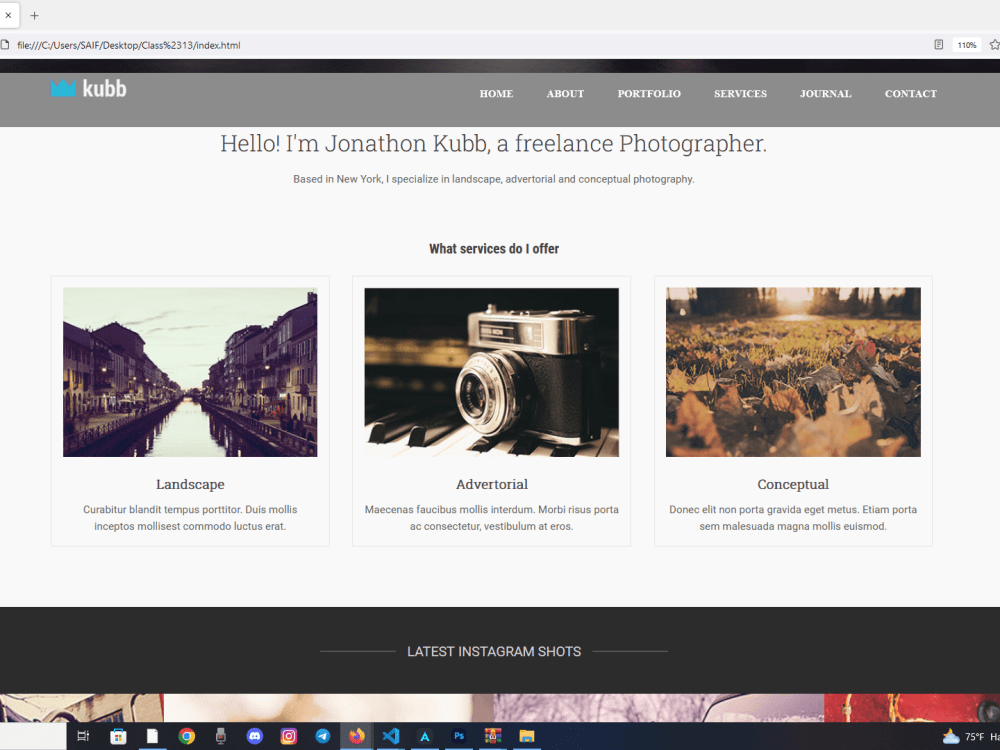Screen dimensions: 1000x750
Task: Open Telegram from the taskbar
Action: tap(323, 736)
